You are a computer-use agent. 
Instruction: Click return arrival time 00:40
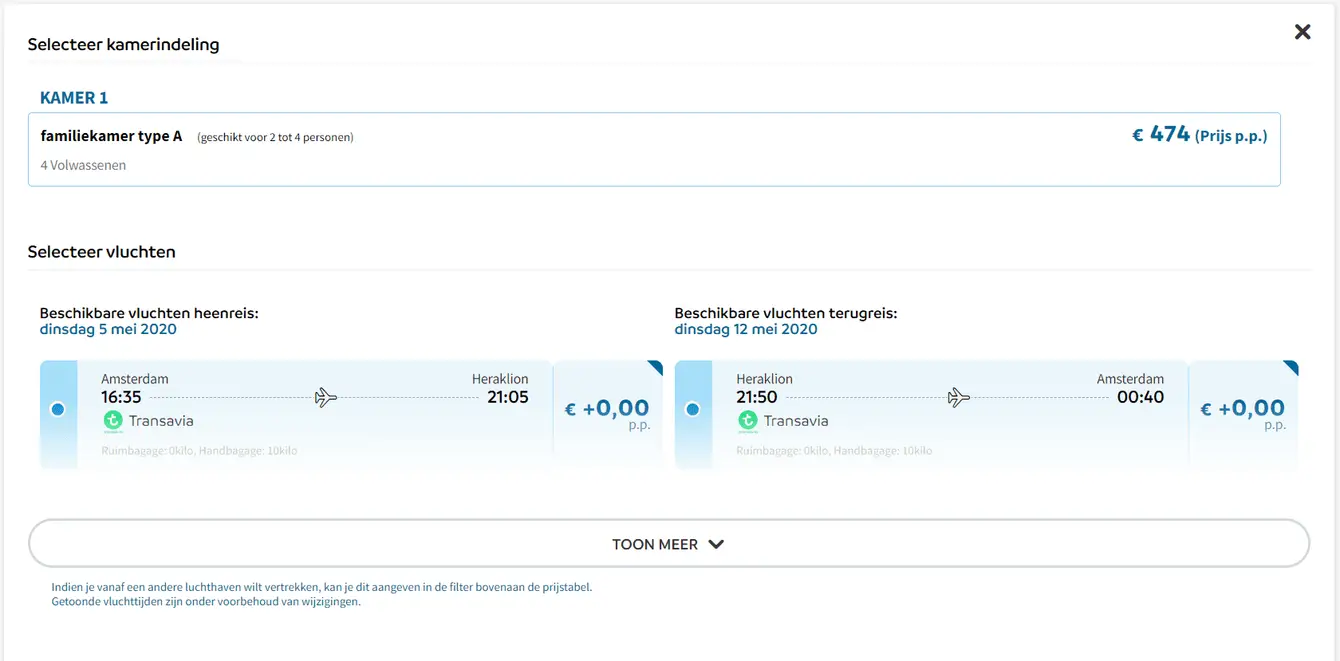1141,397
